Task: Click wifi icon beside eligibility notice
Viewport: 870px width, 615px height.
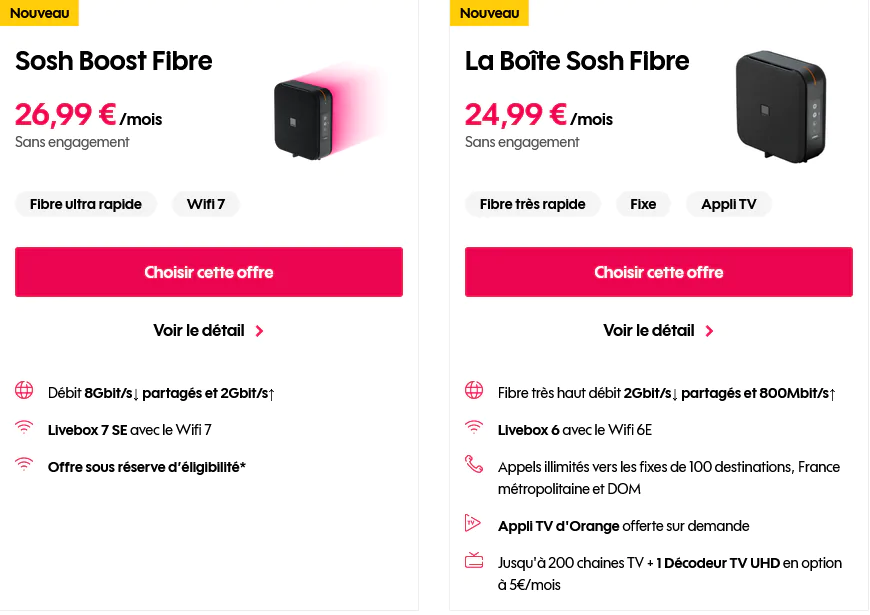Action: click(24, 465)
